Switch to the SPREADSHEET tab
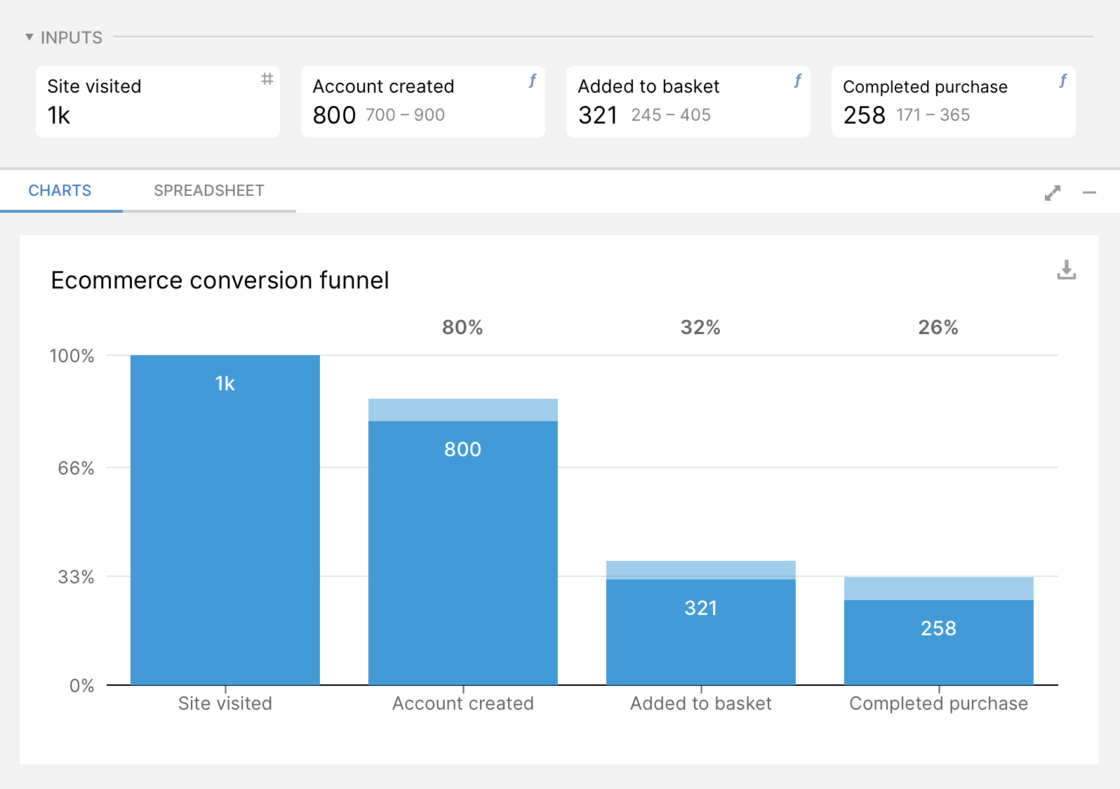 [209, 190]
